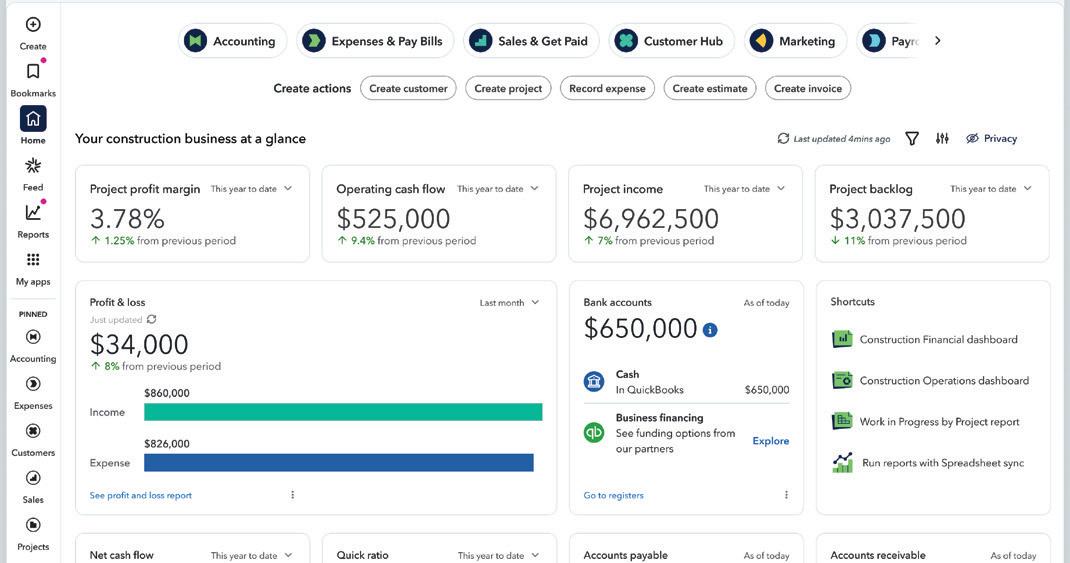This screenshot has width=1070, height=563.
Task: Click the filter funnel icon
Action: pyautogui.click(x=912, y=139)
